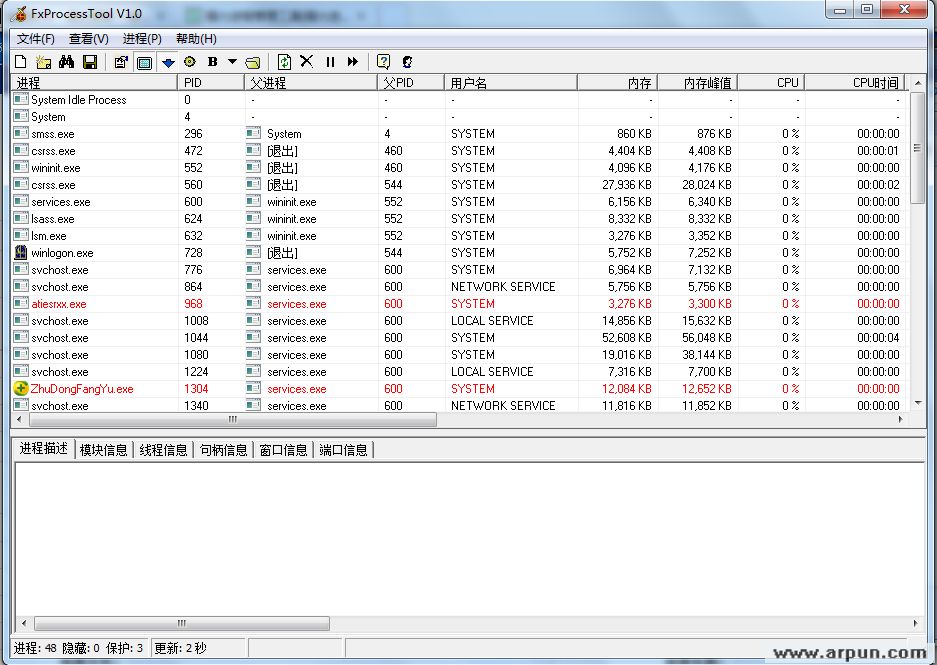Screen dimensions: 937x665
Task: Open the 查看(V) menu
Action: point(88,39)
